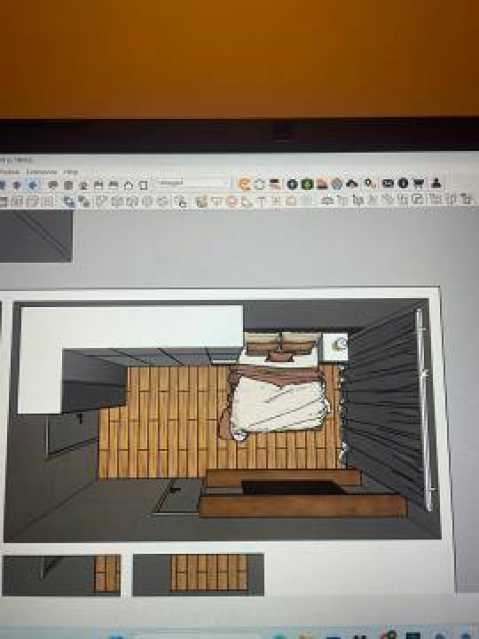Click the dark cloud-shaped toolbar icon

point(352,184)
